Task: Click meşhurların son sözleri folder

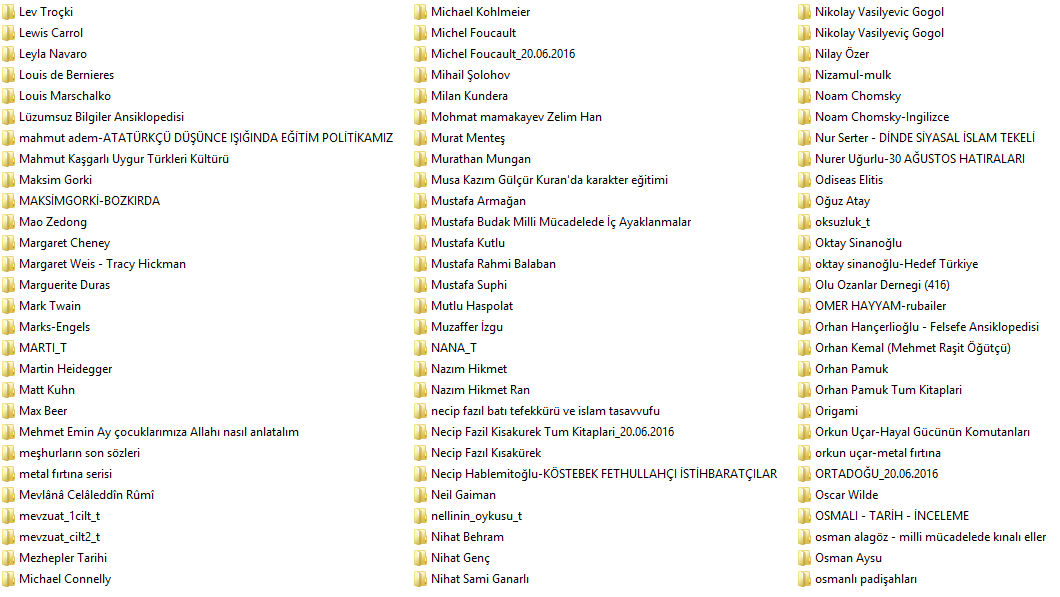Action: pos(79,453)
